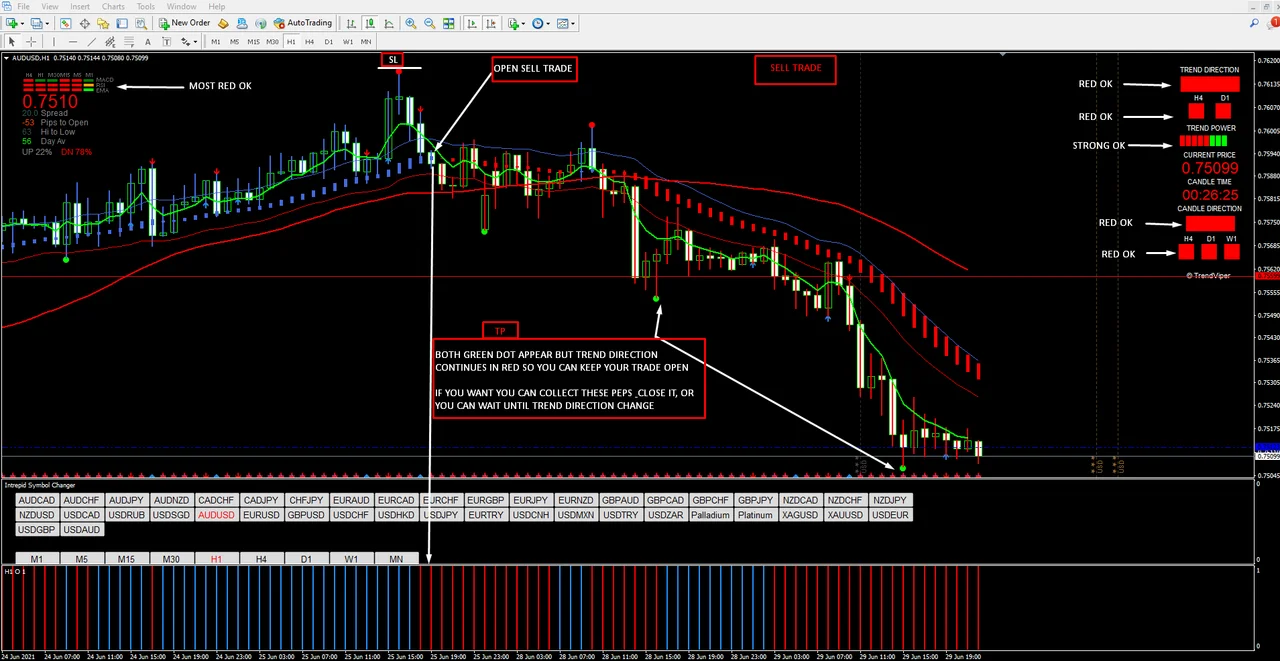1280x661 pixels.
Task: Open the Profiles toolbar icon
Action: [37, 23]
